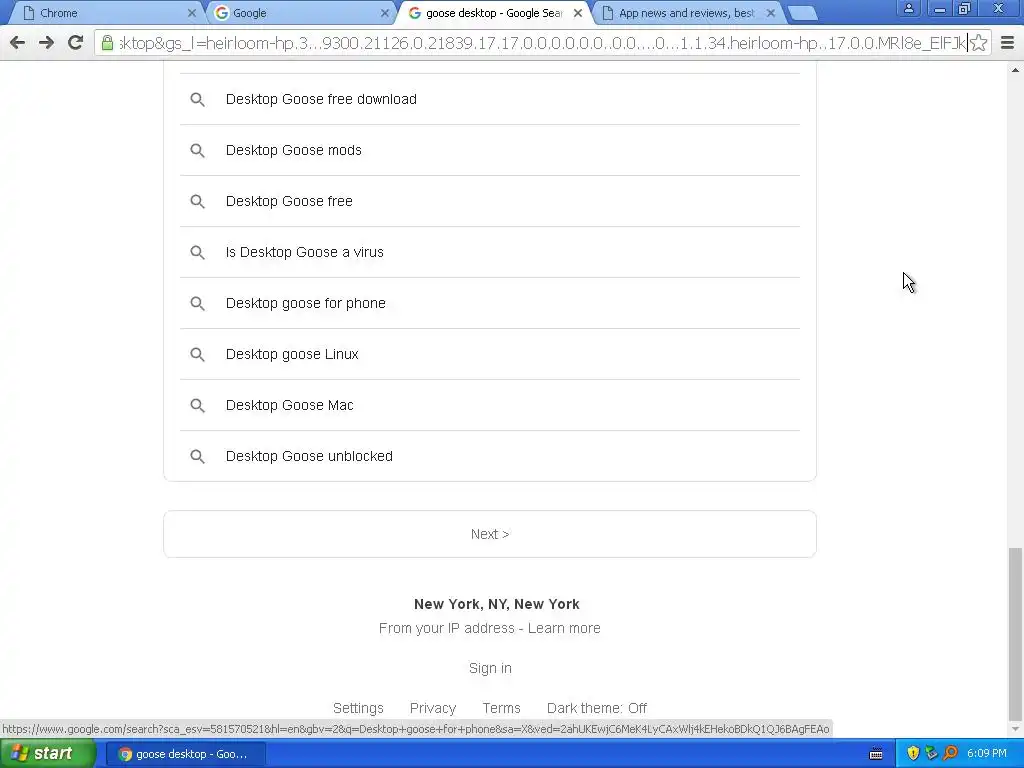Click scrollbar up arrow

pos(1015,69)
